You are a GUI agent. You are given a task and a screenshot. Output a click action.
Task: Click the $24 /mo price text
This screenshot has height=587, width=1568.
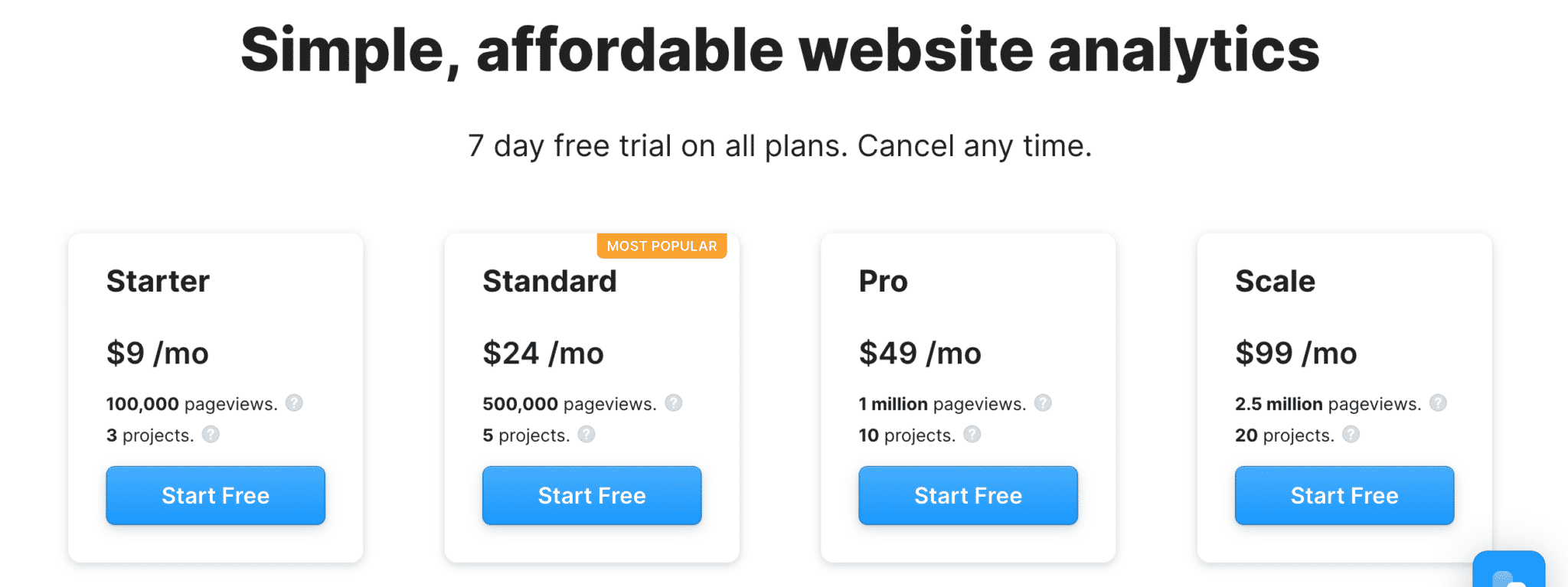click(x=543, y=353)
